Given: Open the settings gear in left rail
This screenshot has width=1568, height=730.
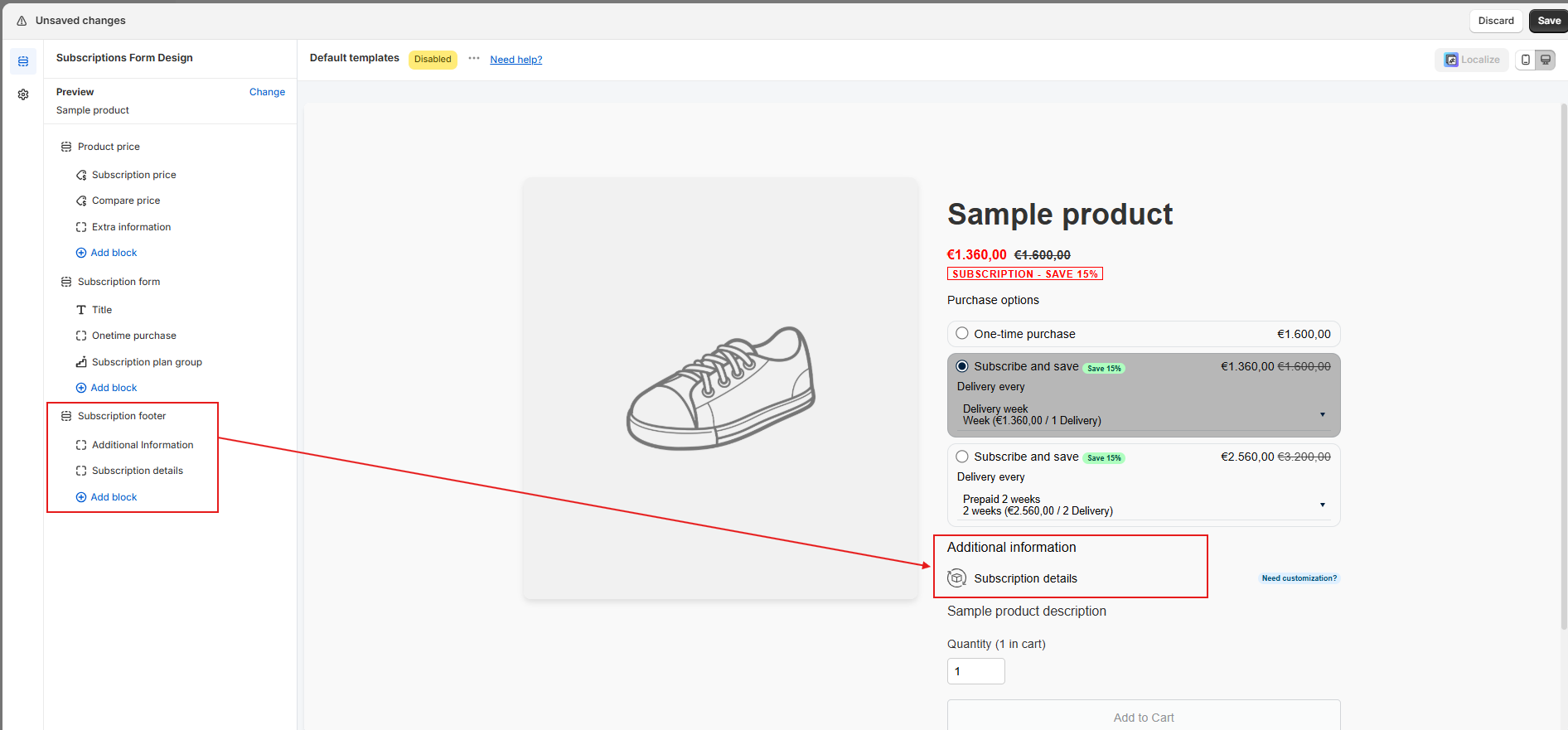Looking at the screenshot, I should coord(23,94).
